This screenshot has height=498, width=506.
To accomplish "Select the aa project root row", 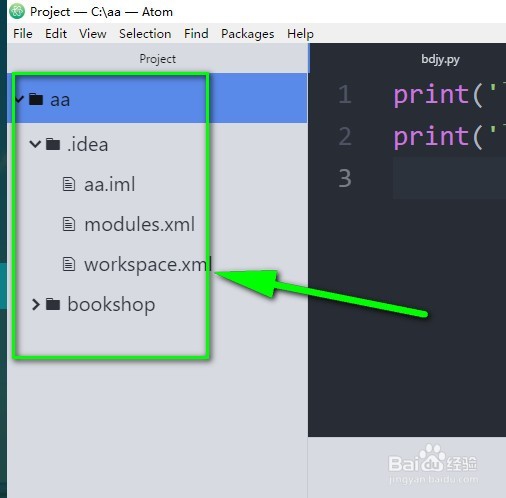I will tap(157, 98).
